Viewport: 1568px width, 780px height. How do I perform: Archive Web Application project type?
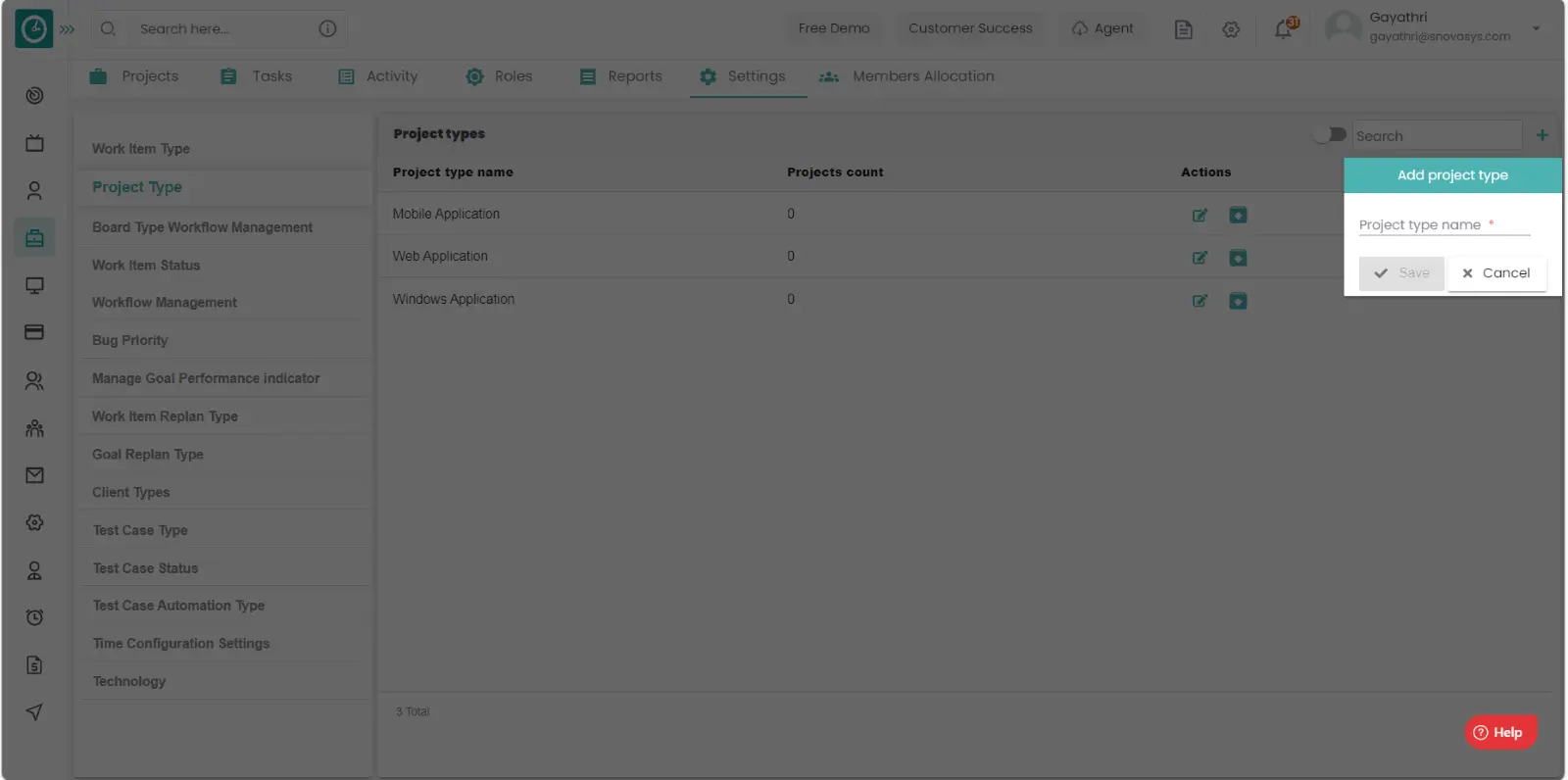tap(1239, 258)
